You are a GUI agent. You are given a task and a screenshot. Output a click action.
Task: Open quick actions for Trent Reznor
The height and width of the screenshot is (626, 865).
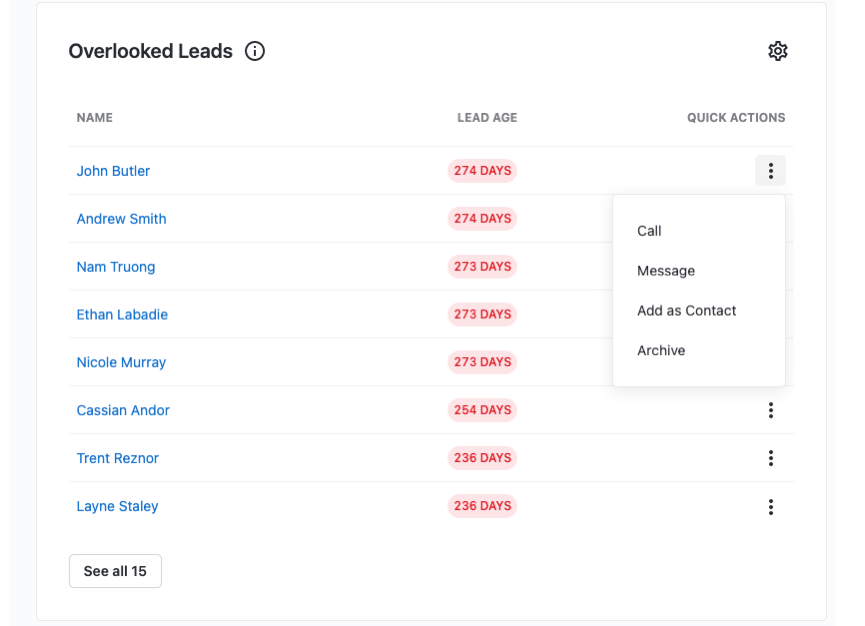click(770, 458)
